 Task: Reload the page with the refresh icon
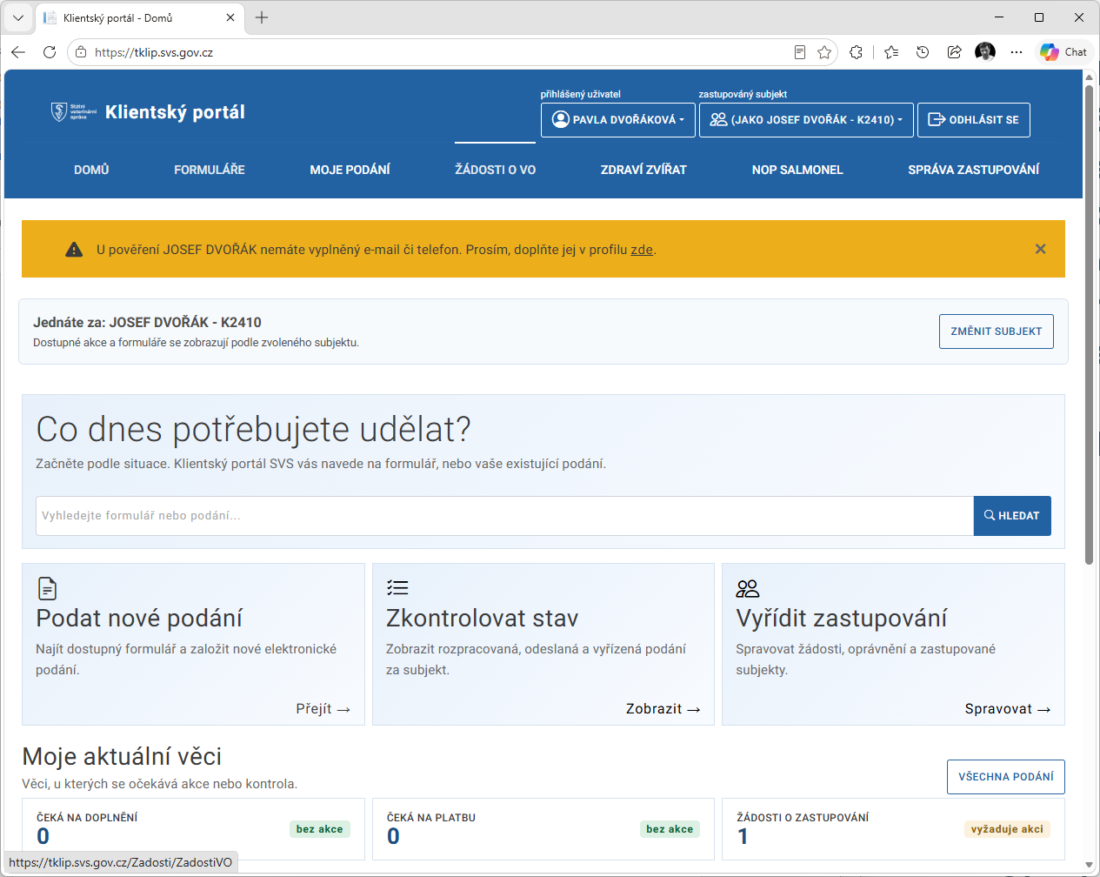(49, 52)
